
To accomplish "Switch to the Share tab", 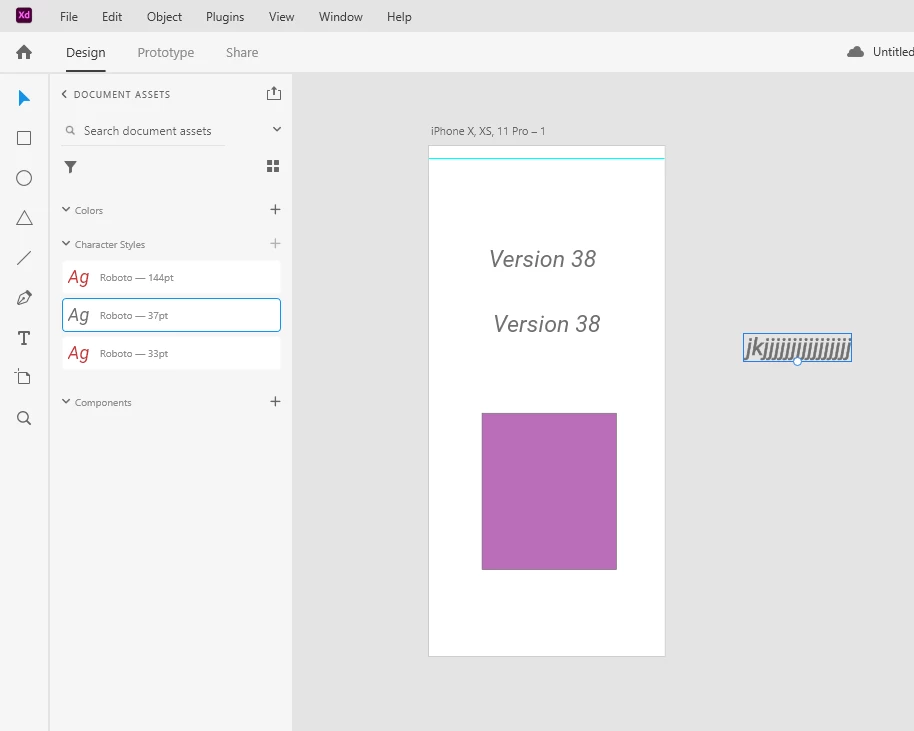I will [242, 52].
